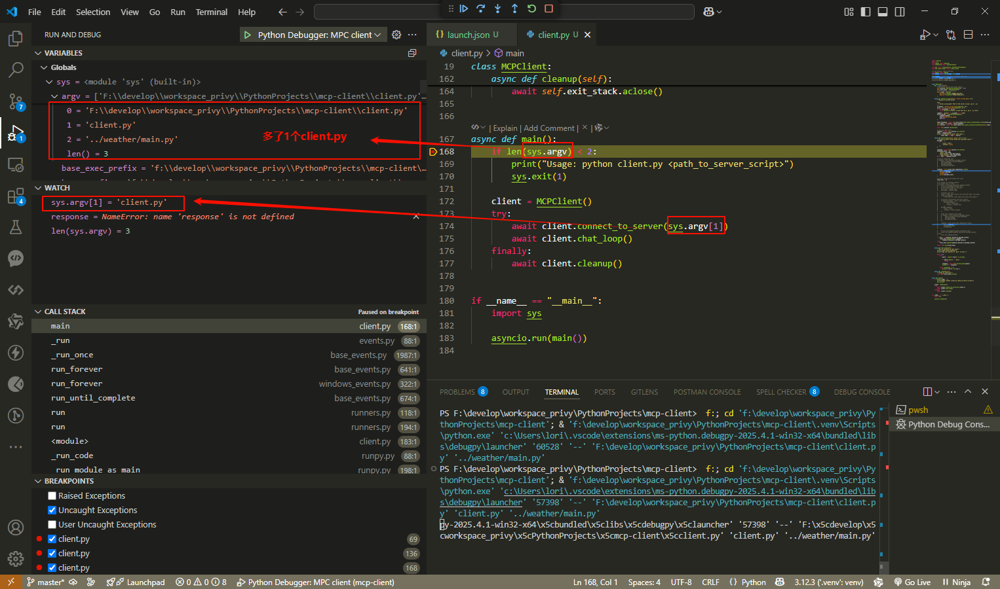Click the Go Live status bar button
Viewport: 1000px width, 589px height.
(912, 582)
